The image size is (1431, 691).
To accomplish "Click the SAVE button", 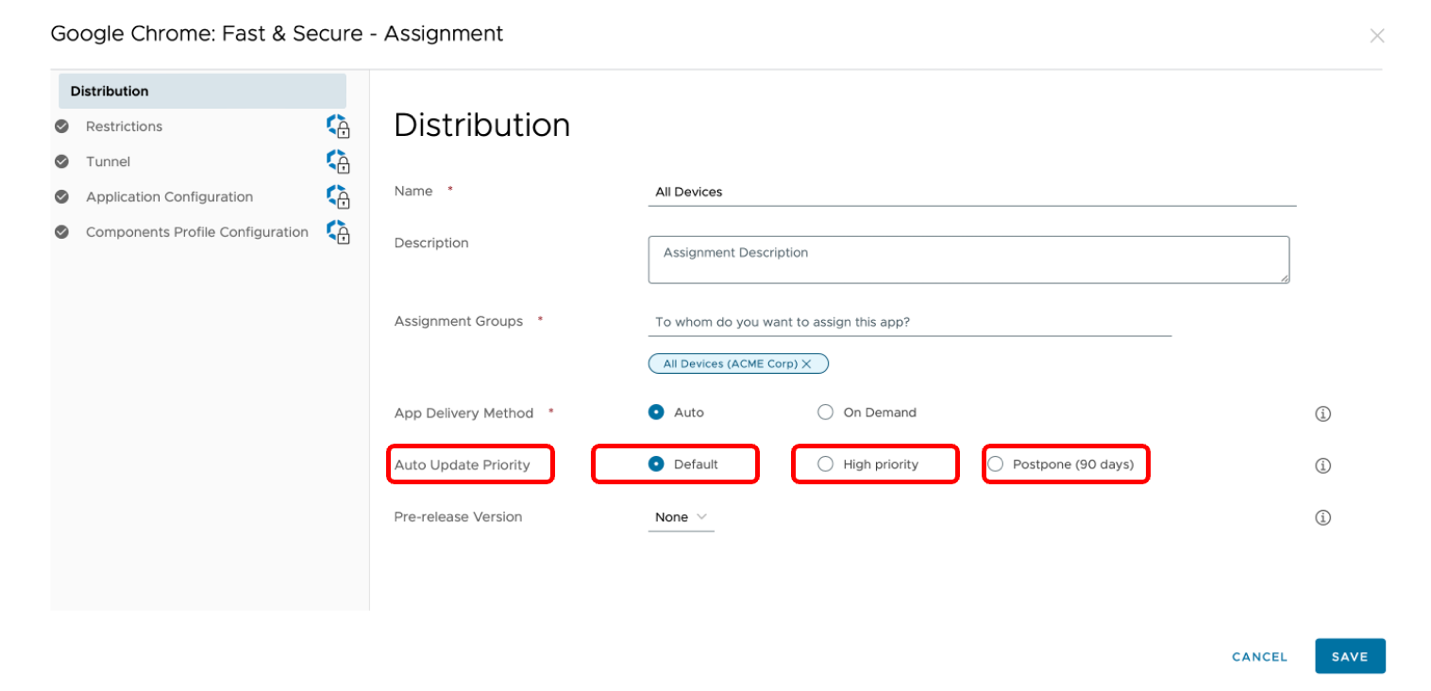I will (1349, 656).
